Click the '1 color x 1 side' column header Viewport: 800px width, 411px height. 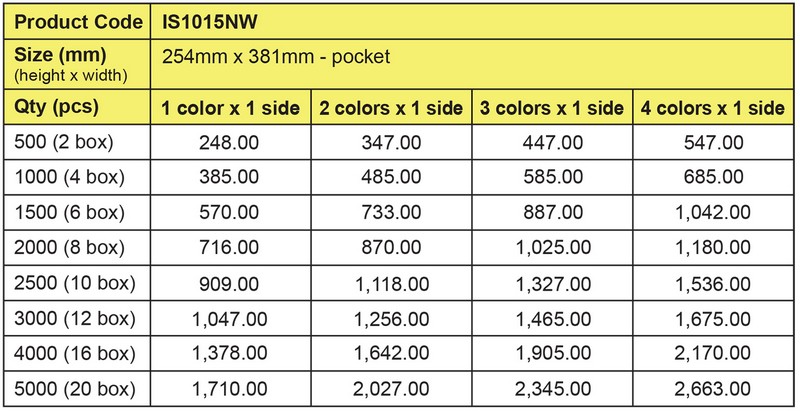[x=231, y=107]
